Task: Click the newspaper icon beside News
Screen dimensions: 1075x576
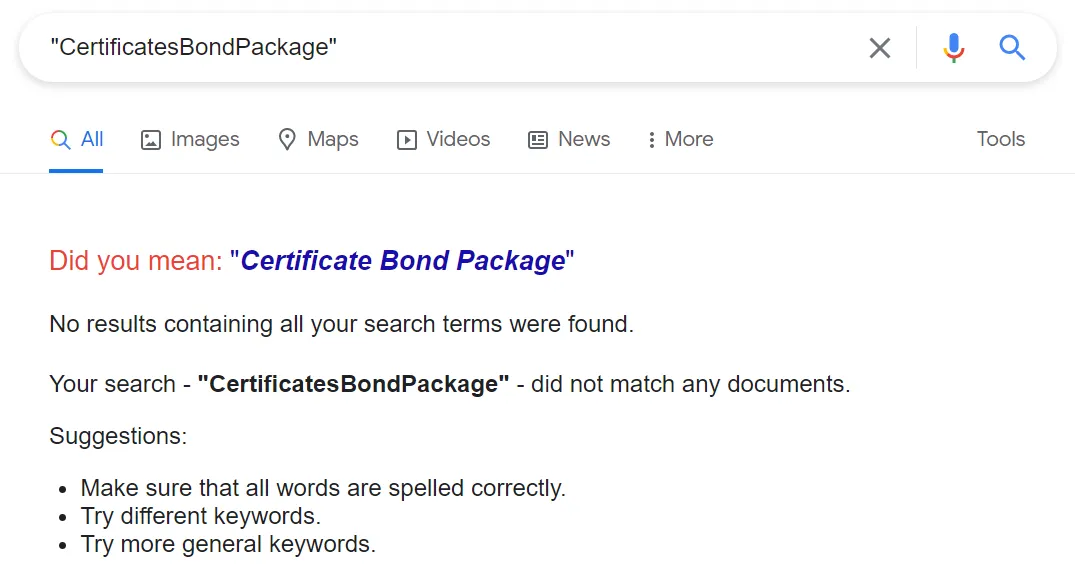Action: click(x=538, y=140)
